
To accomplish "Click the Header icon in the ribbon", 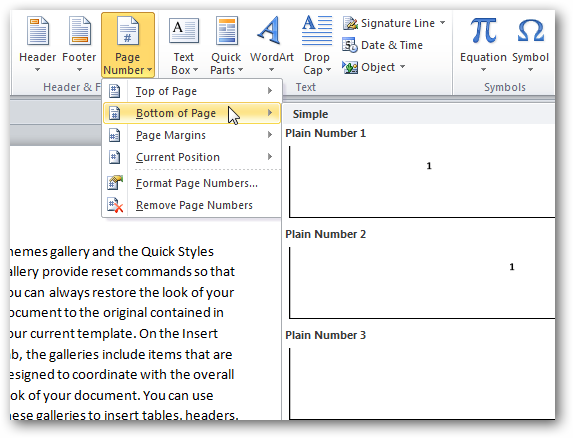I will pyautogui.click(x=38, y=31).
